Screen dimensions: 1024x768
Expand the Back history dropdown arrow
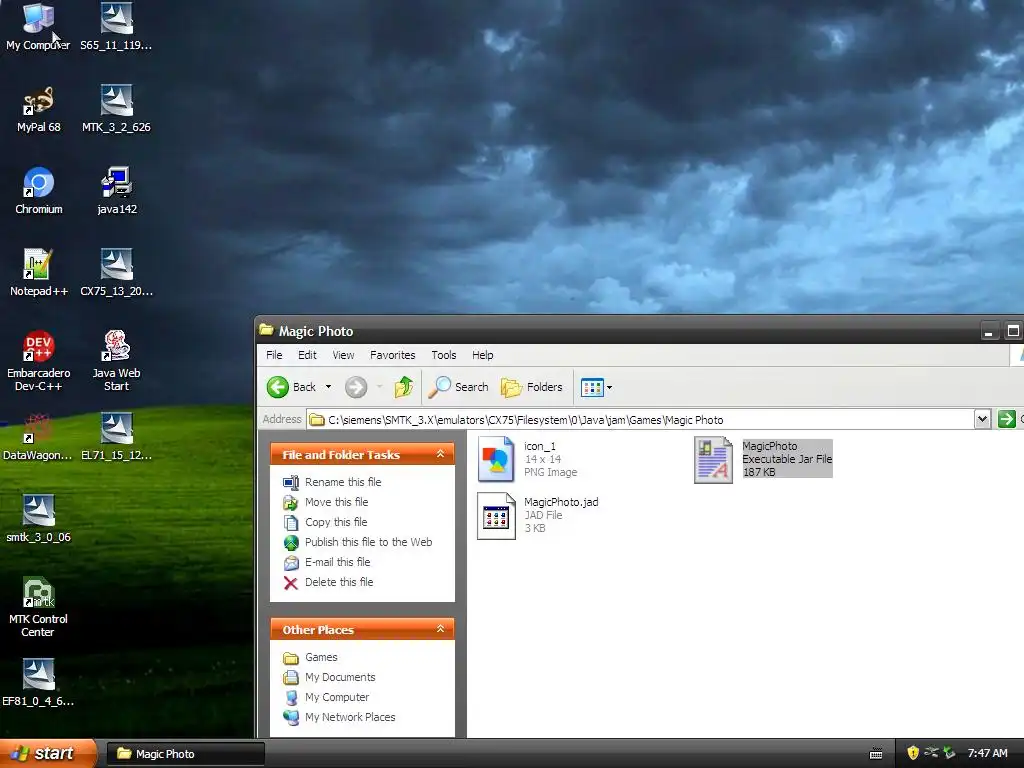point(328,387)
